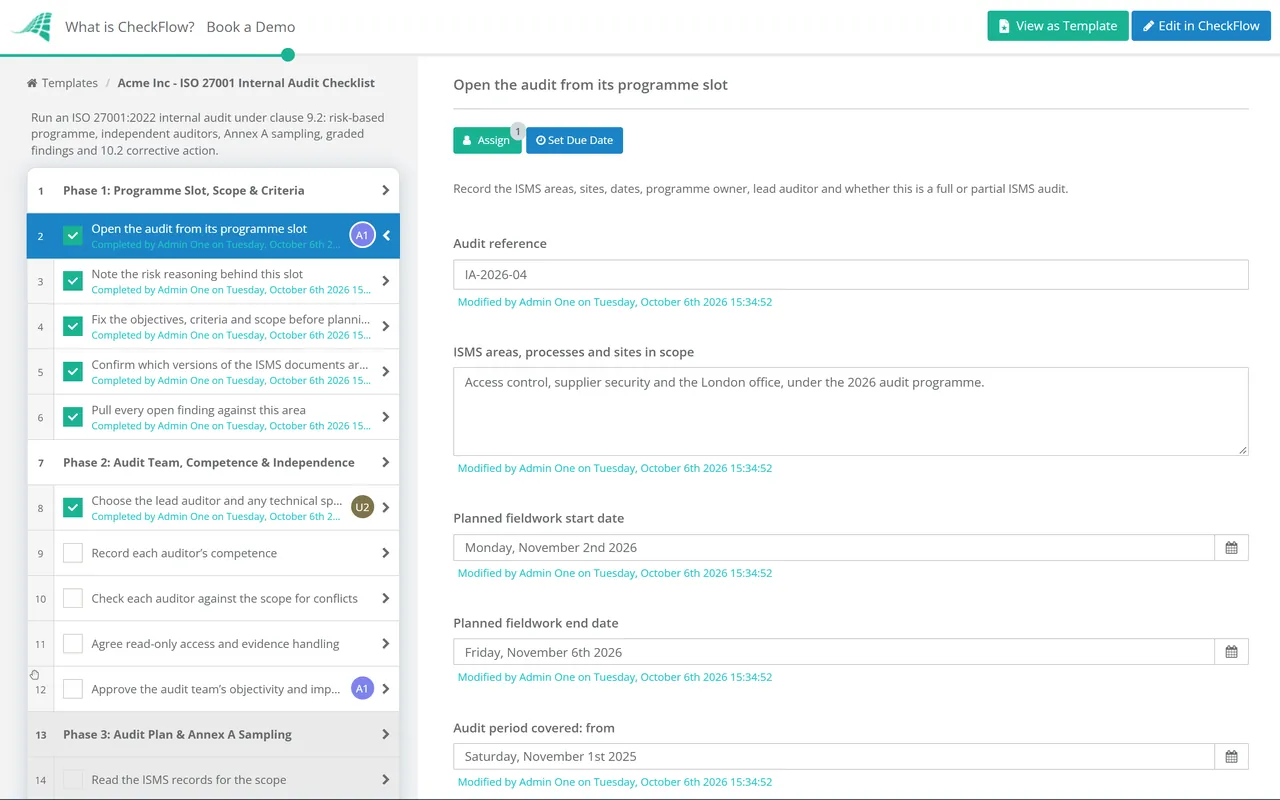1280x800 pixels.
Task: Click A1 avatar on objectivity approval step
Action: [x=362, y=688]
